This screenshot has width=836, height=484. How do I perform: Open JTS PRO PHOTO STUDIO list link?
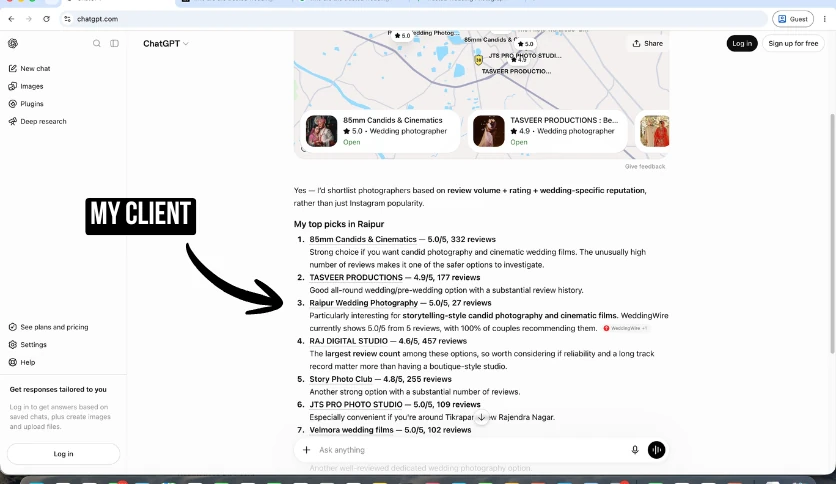click(356, 405)
